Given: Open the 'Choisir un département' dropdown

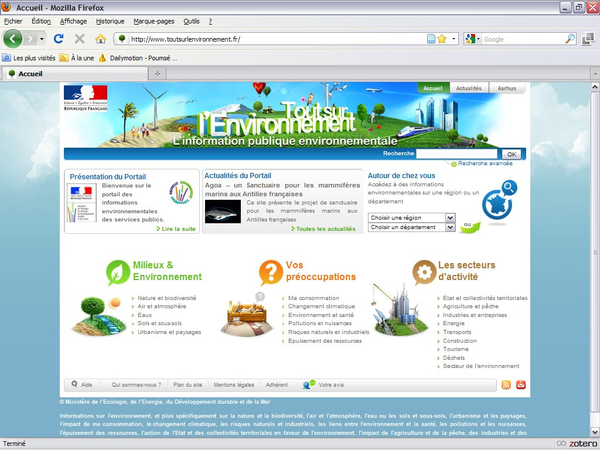Looking at the screenshot, I should (x=411, y=227).
